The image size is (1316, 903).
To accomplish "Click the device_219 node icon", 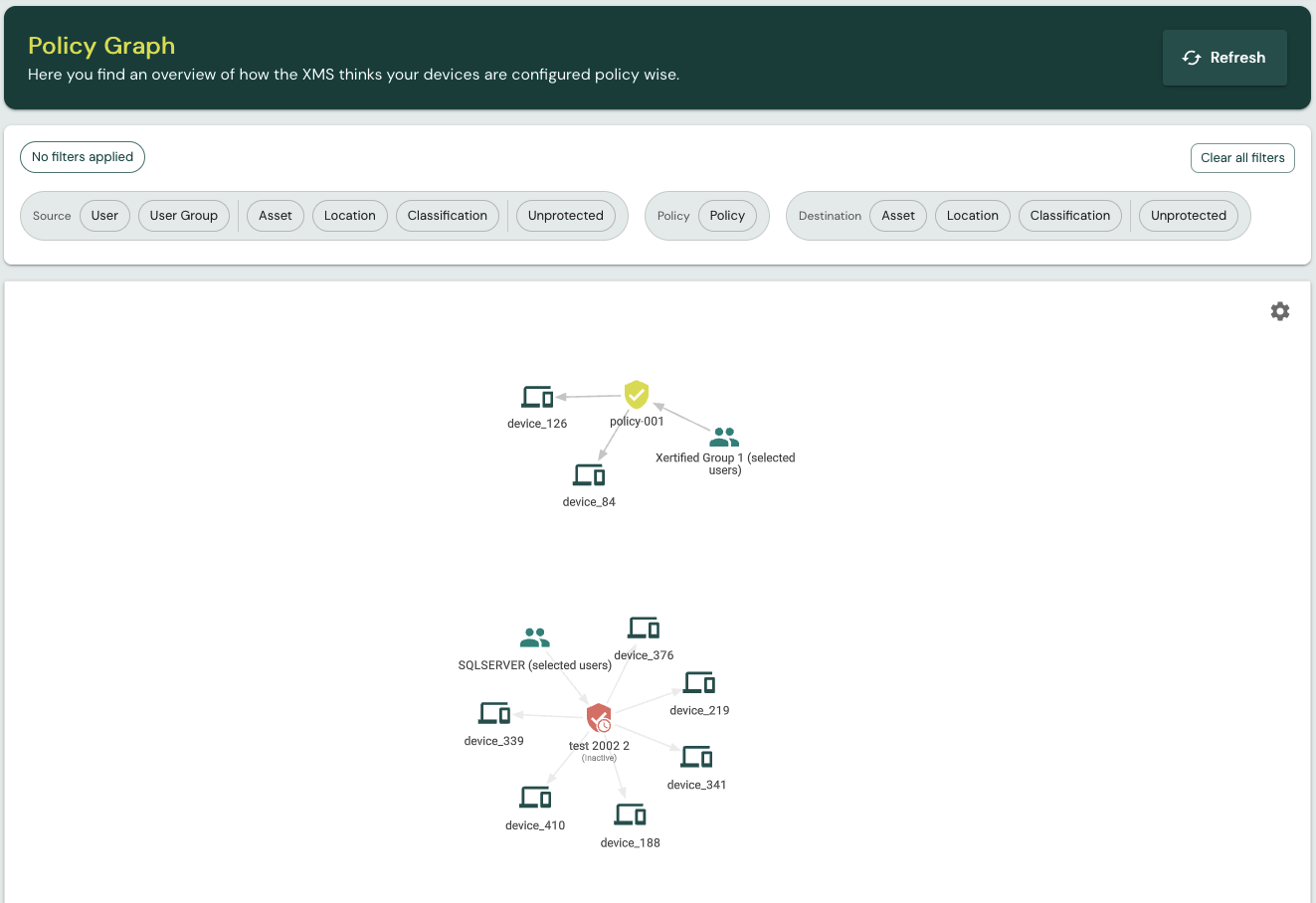I will [x=699, y=683].
